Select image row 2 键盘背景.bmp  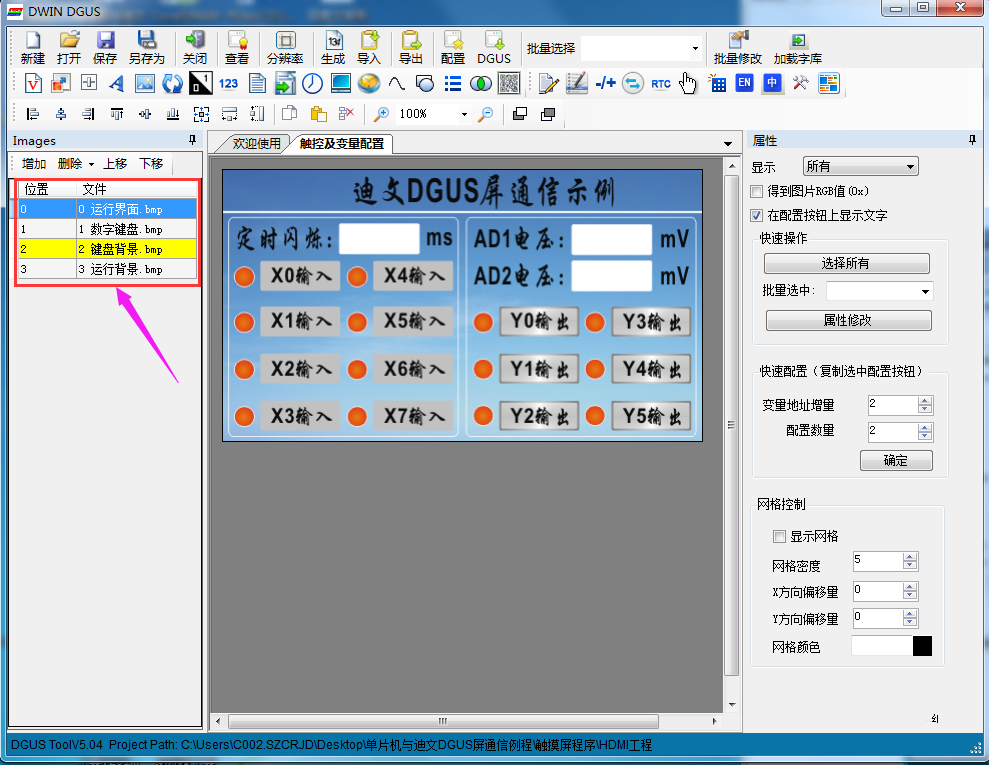point(107,249)
